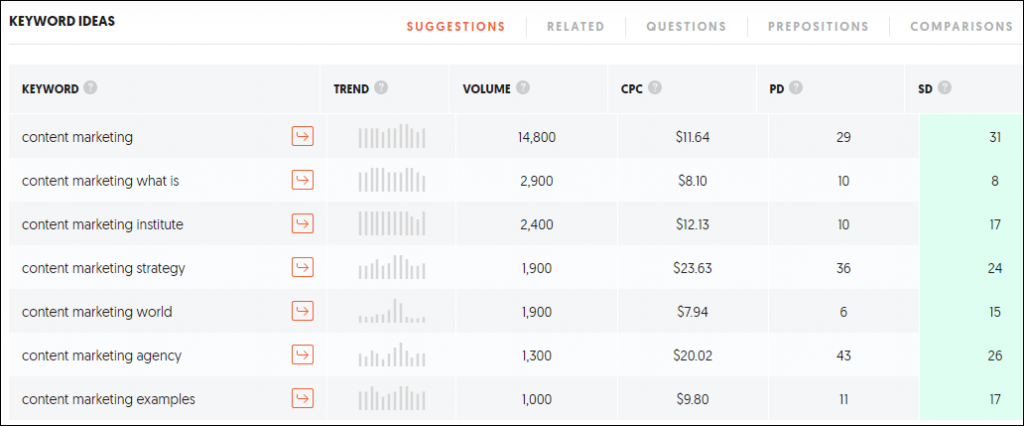Open arrow icon for 'content marketing what is'
This screenshot has height=426, width=1024.
point(302,181)
